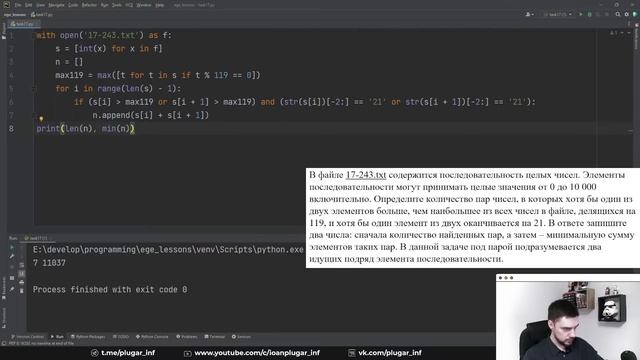
Task: Open Python Packages tool window
Action: (88, 337)
